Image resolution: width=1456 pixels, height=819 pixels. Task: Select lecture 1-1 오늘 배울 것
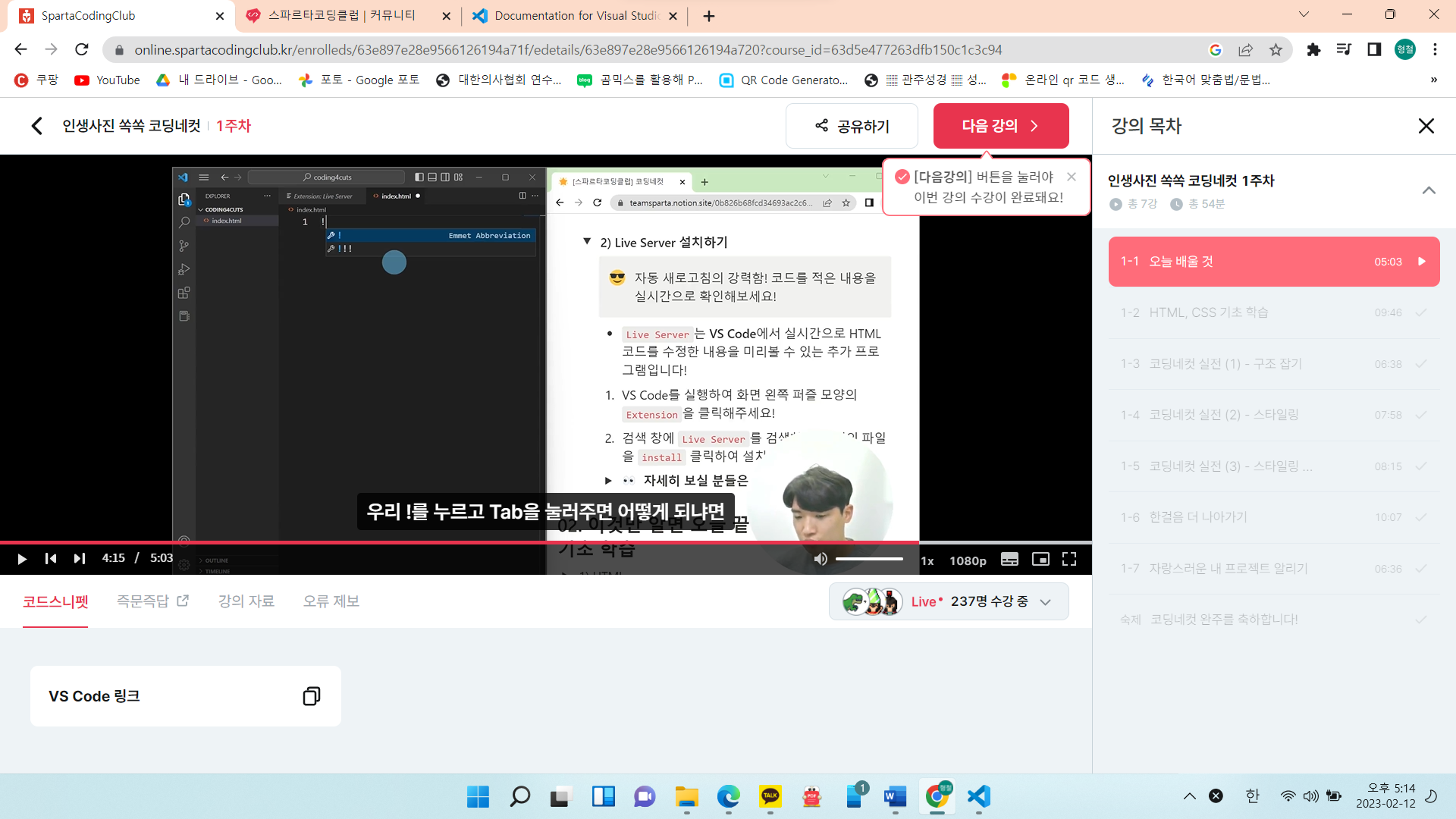click(1274, 262)
